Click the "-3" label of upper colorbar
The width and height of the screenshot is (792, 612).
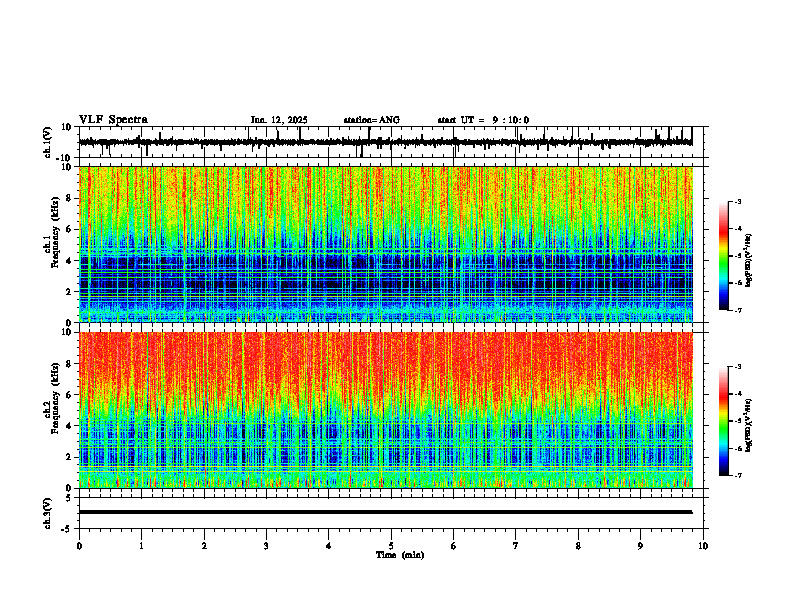pyautogui.click(x=738, y=201)
